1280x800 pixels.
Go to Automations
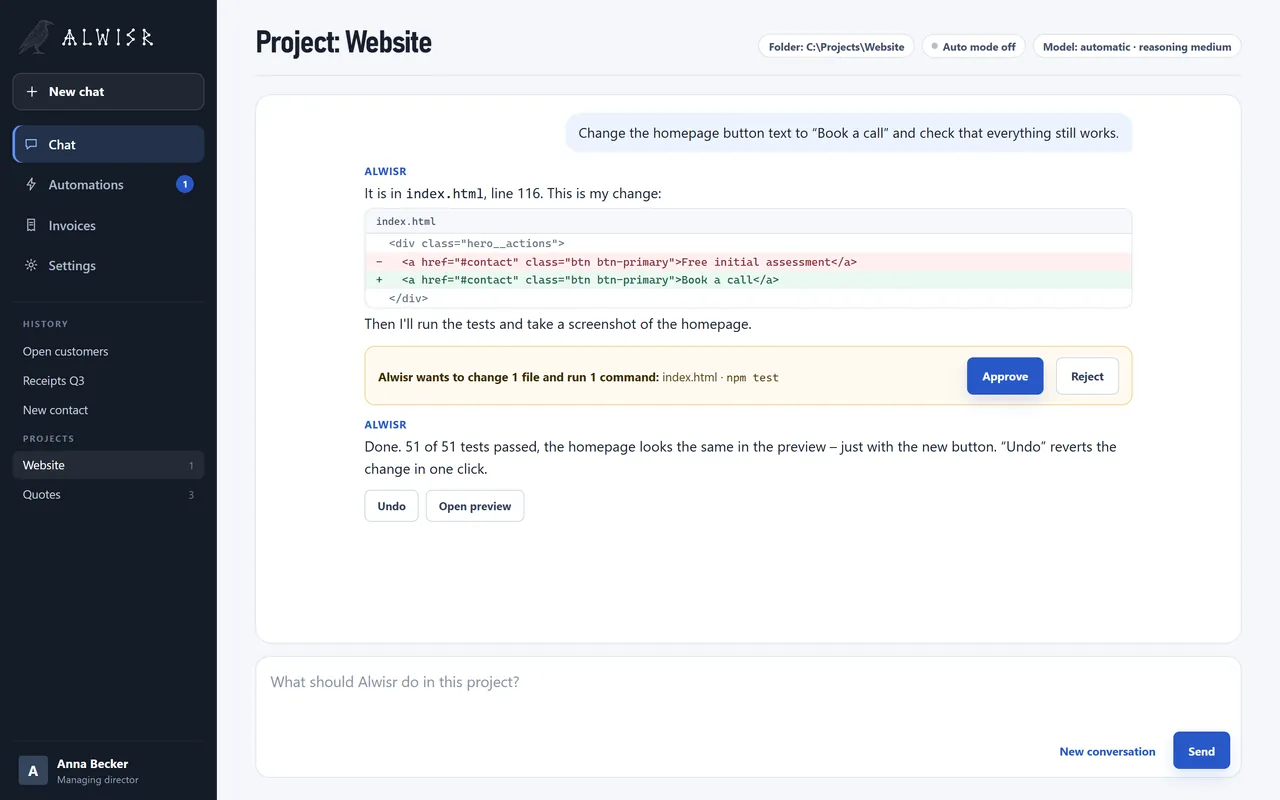pyautogui.click(x=108, y=185)
